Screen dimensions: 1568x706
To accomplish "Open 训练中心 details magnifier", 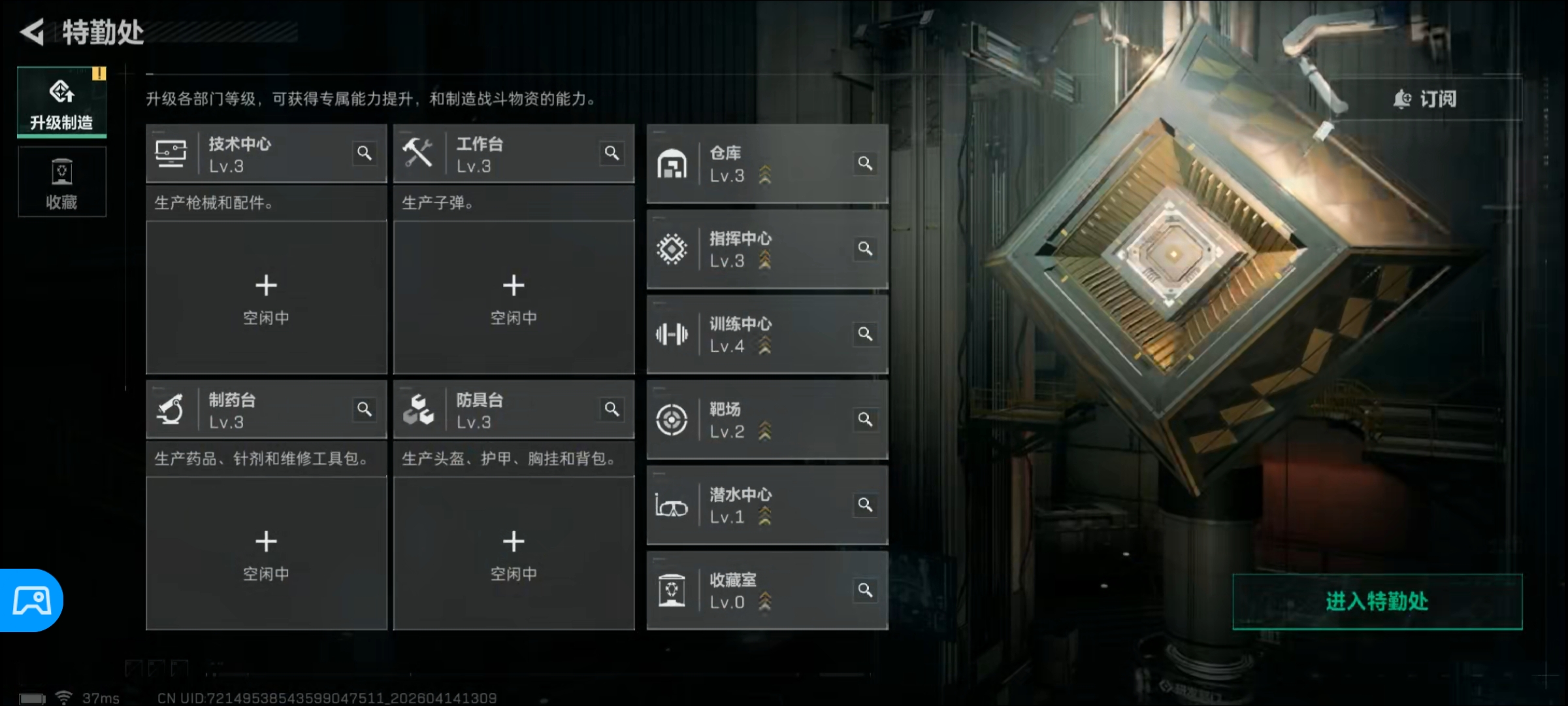I will click(x=865, y=334).
